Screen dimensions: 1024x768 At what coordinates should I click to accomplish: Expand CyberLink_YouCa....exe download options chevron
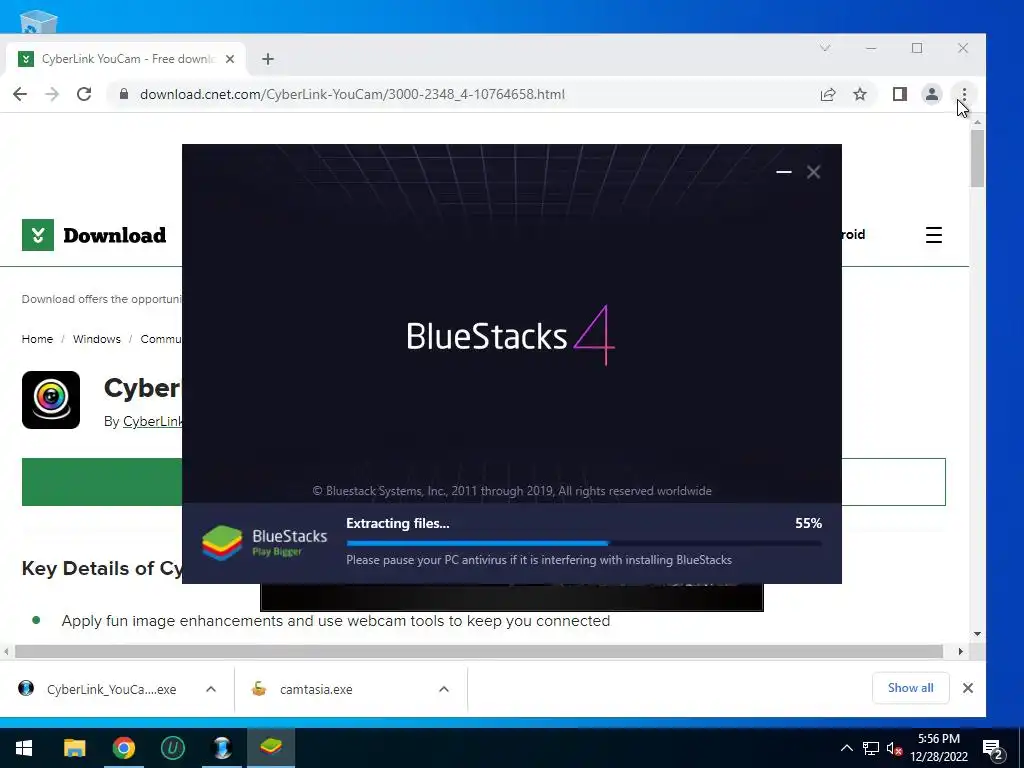[211, 689]
